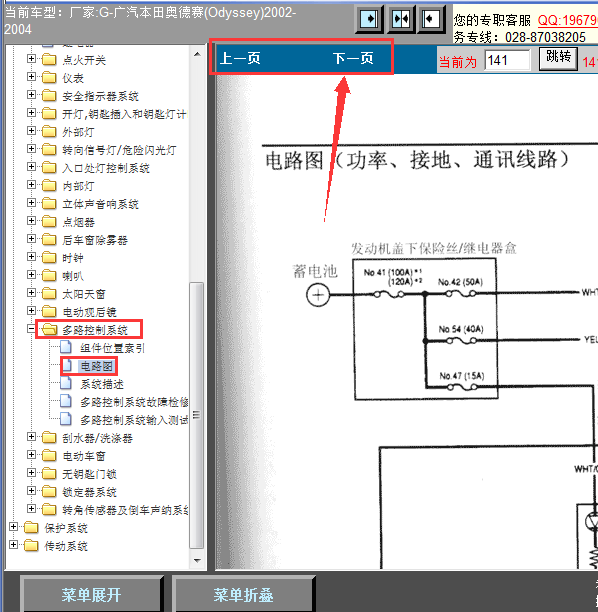Click the 锁定器系统 folder icon
598x612 pixels.
[49, 492]
